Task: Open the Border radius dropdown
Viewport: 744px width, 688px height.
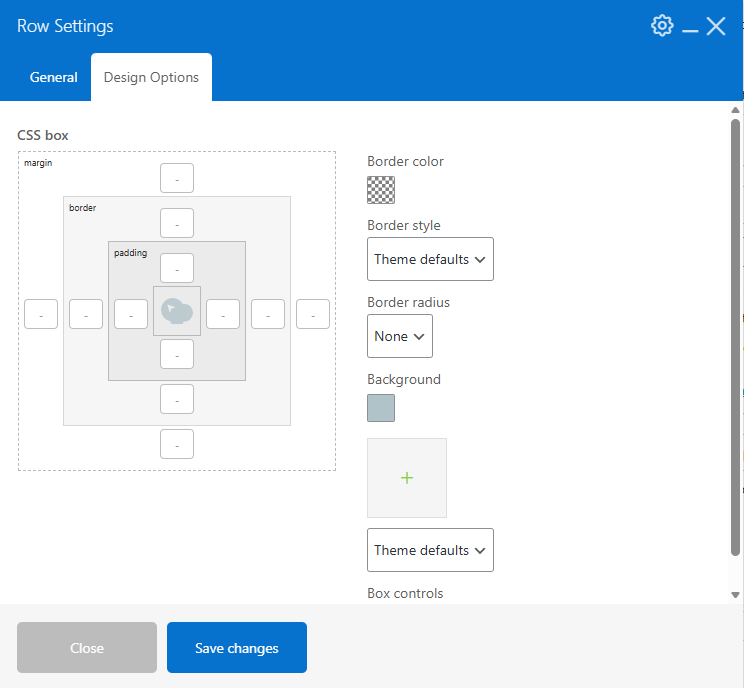Action: pyautogui.click(x=400, y=336)
